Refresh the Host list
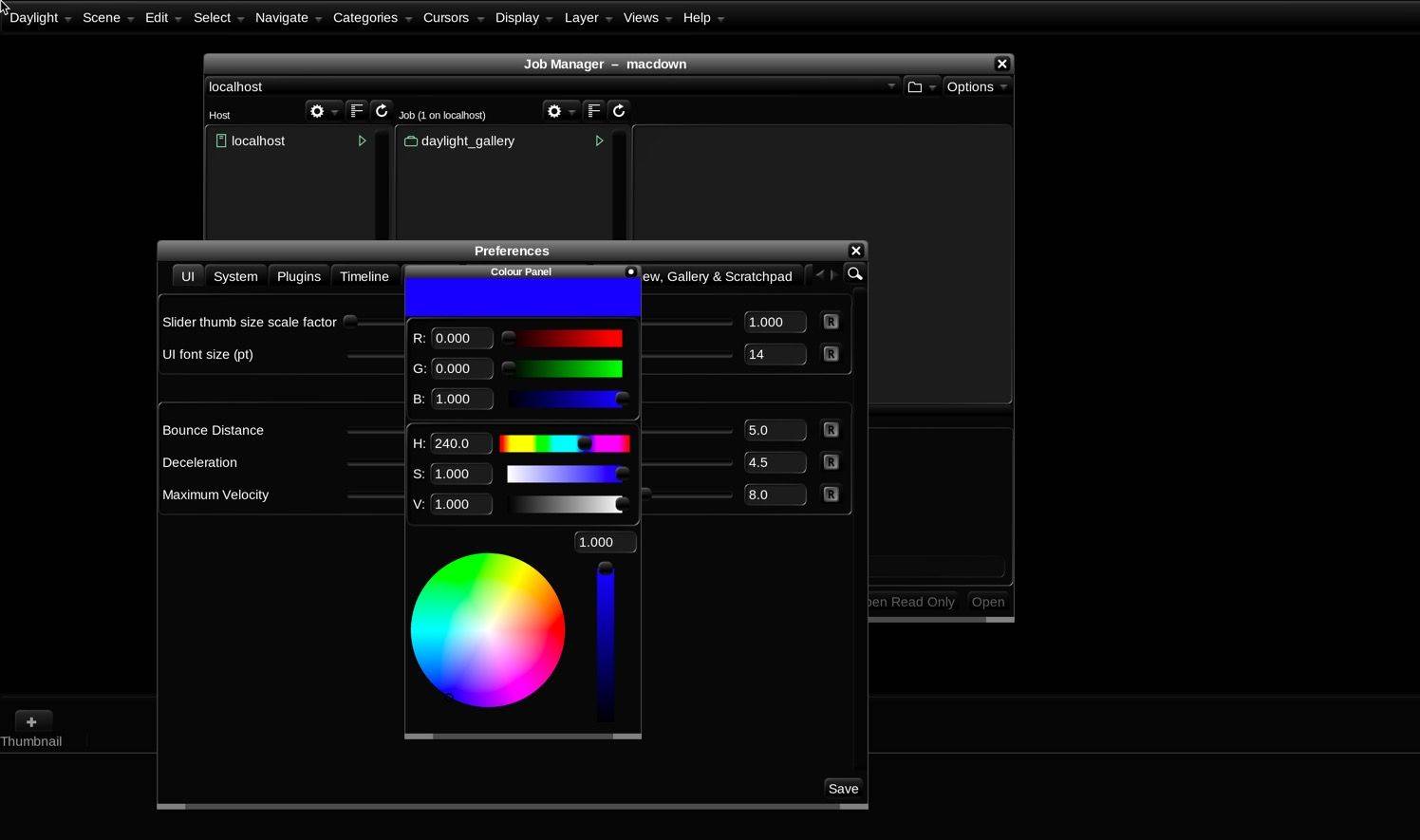 coord(382,111)
